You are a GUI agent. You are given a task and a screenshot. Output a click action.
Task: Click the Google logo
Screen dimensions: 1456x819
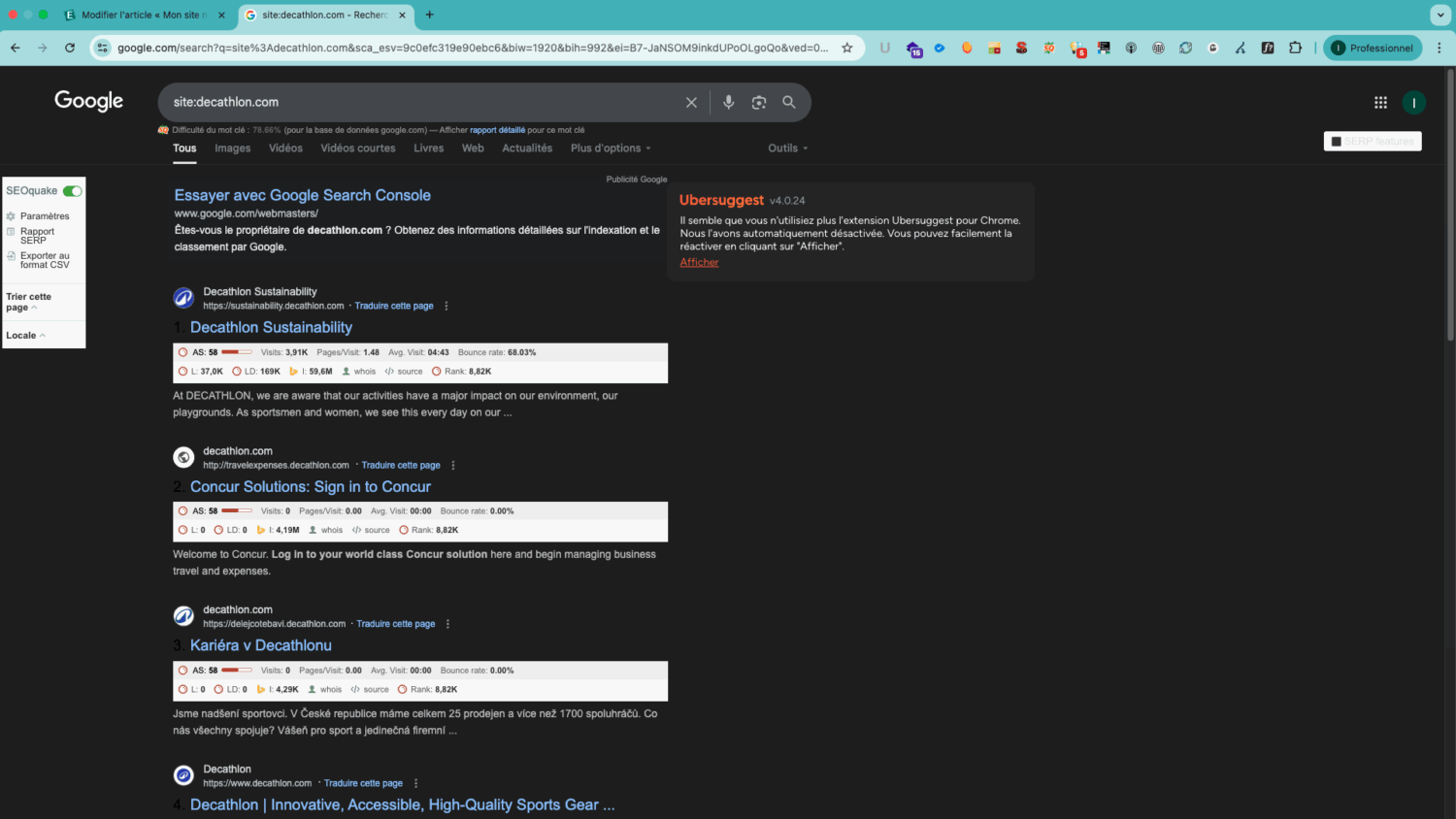[88, 101]
